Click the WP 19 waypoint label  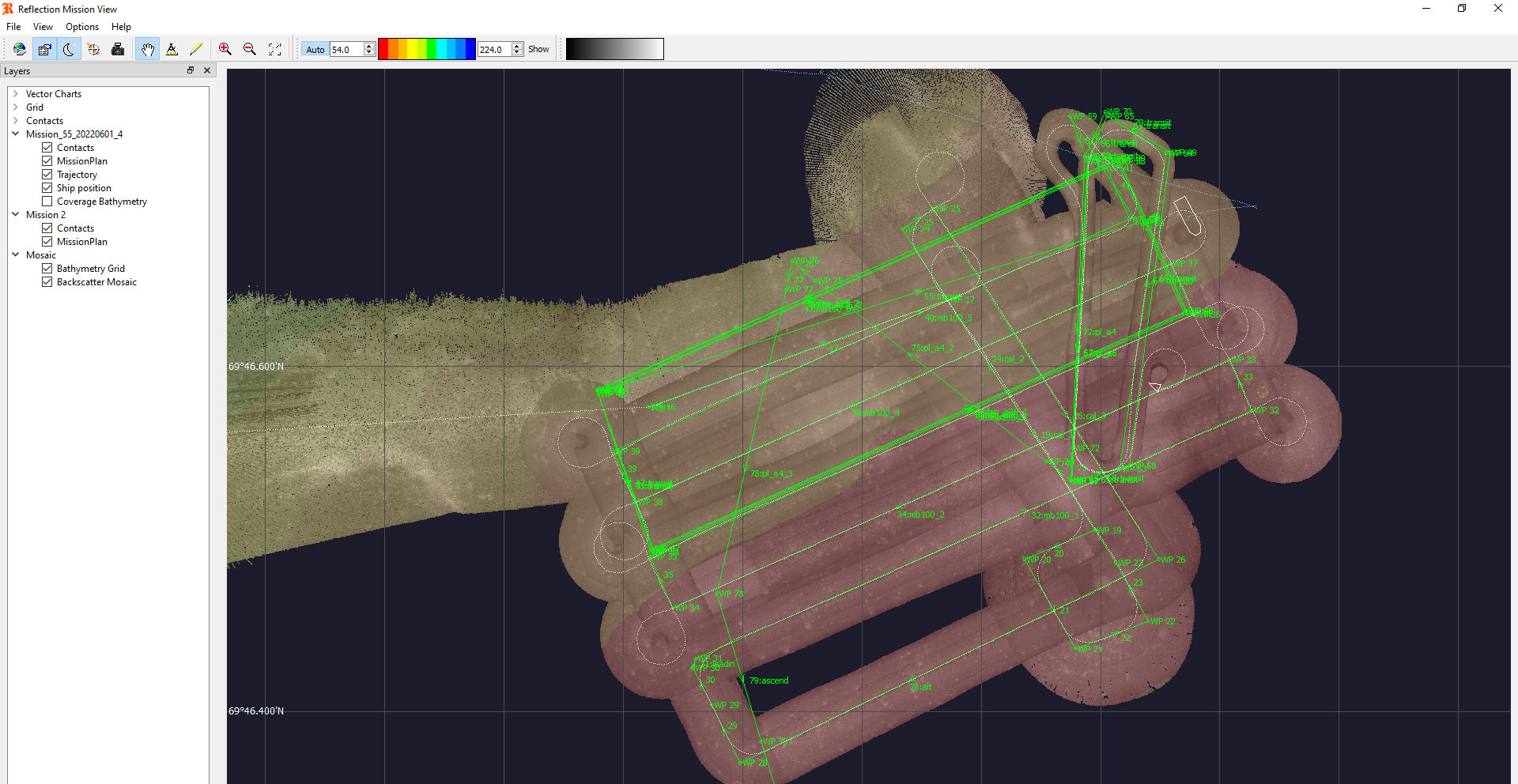1108,530
